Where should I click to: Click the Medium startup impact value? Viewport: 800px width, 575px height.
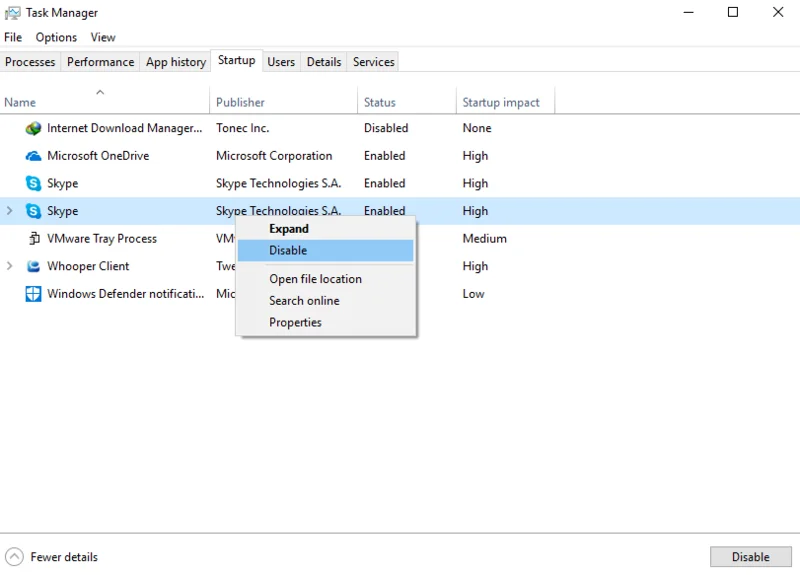click(x=484, y=238)
